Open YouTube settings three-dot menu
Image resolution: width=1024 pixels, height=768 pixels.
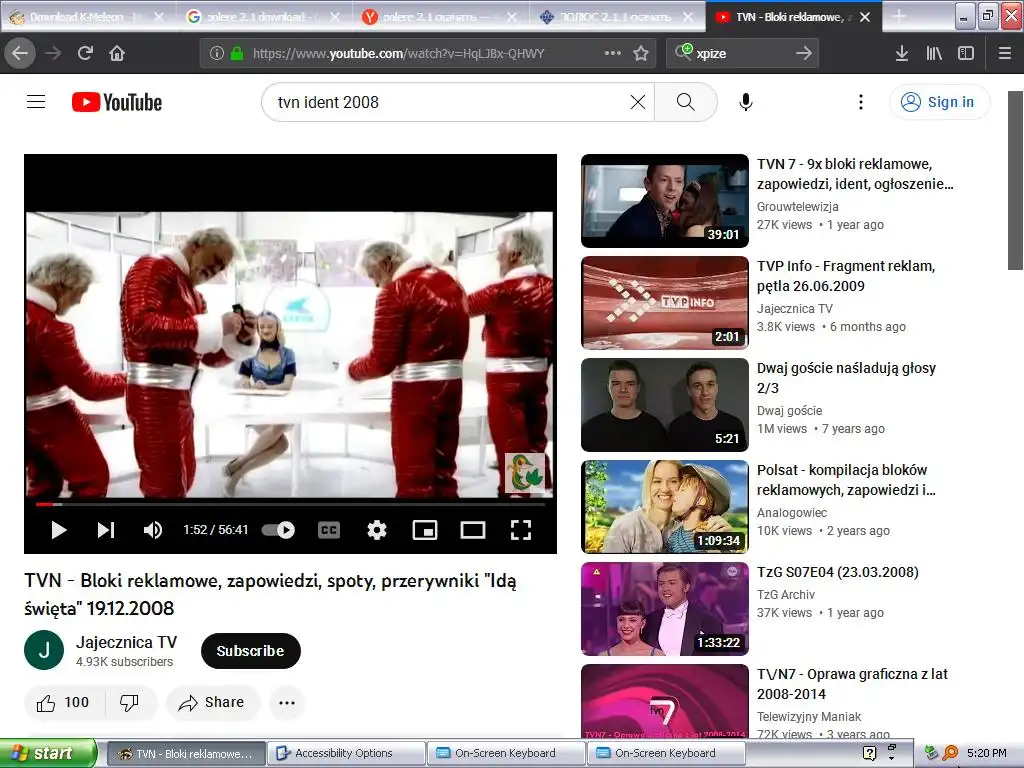[x=861, y=102]
